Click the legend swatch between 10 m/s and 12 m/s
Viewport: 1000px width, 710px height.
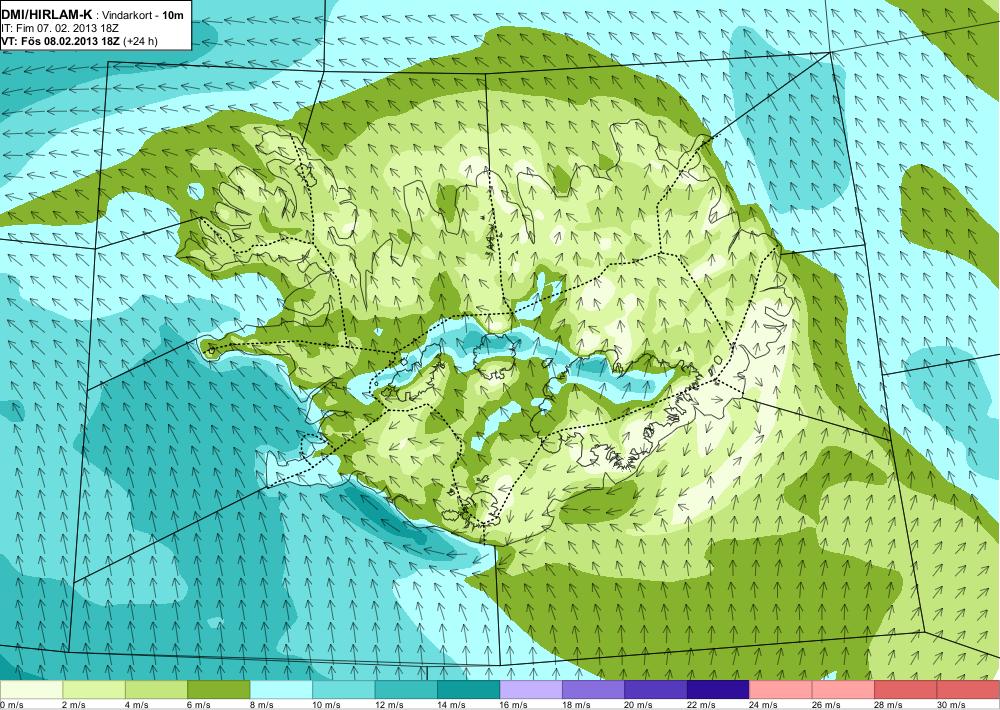point(344,689)
